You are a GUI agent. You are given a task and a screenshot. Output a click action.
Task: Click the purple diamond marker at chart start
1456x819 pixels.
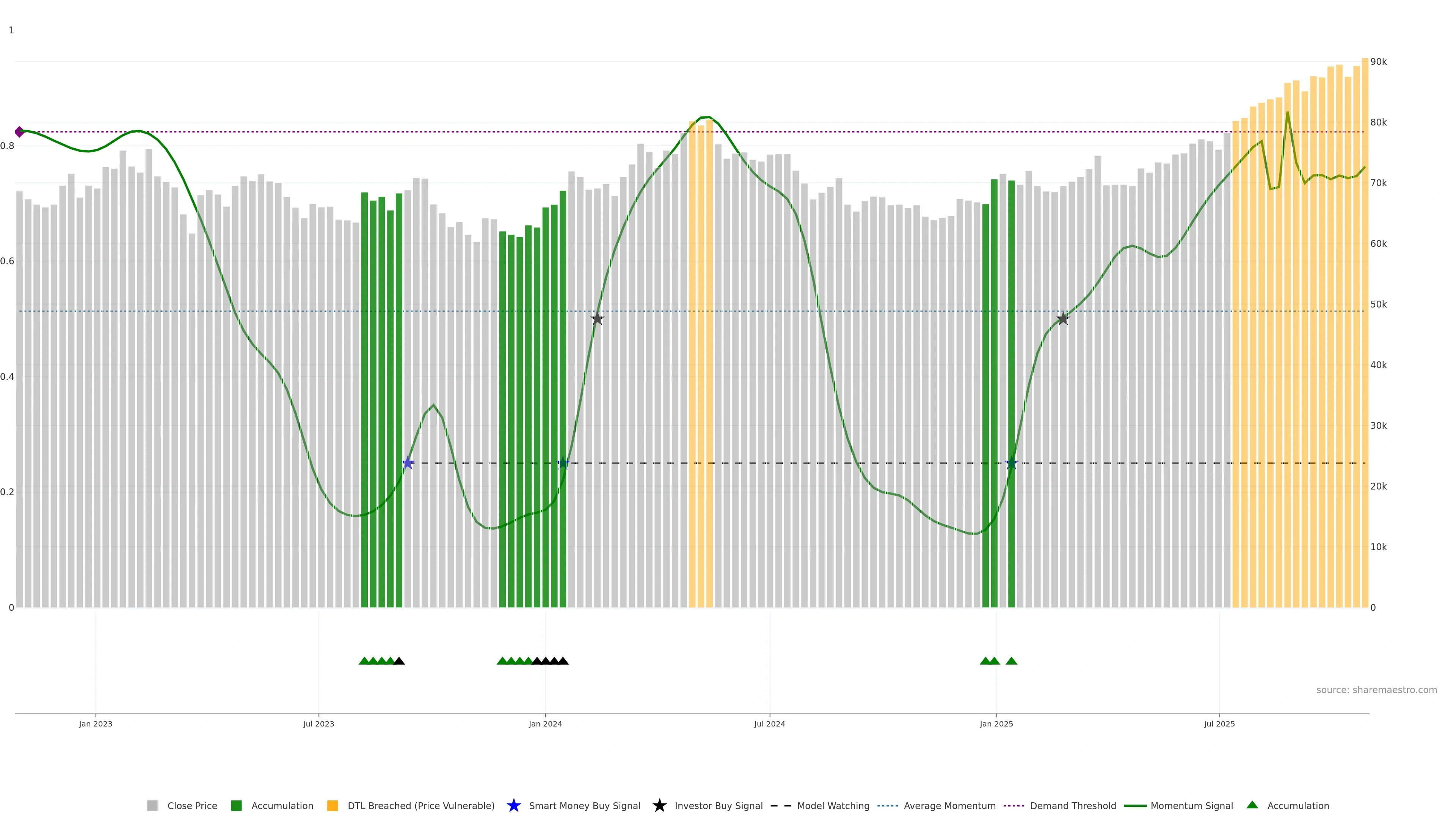20,132
